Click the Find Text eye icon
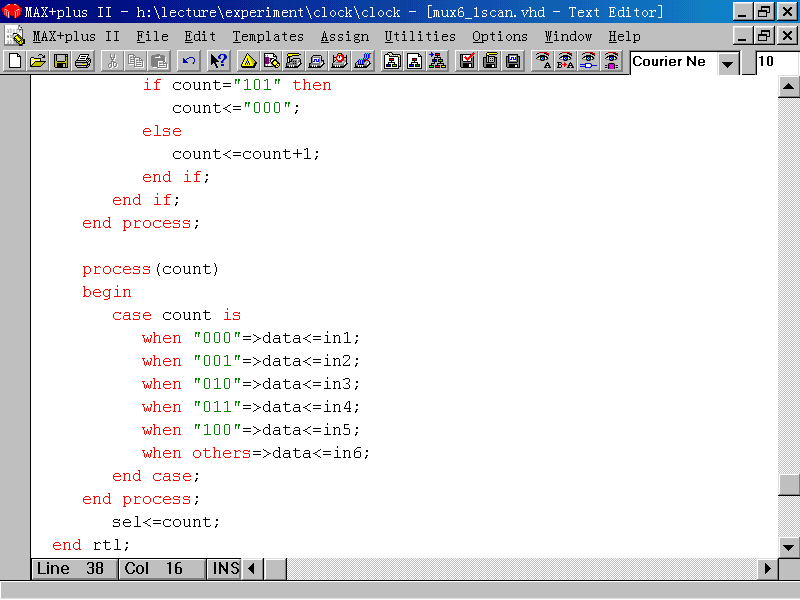Image resolution: width=800 pixels, height=600 pixels. [x=542, y=62]
